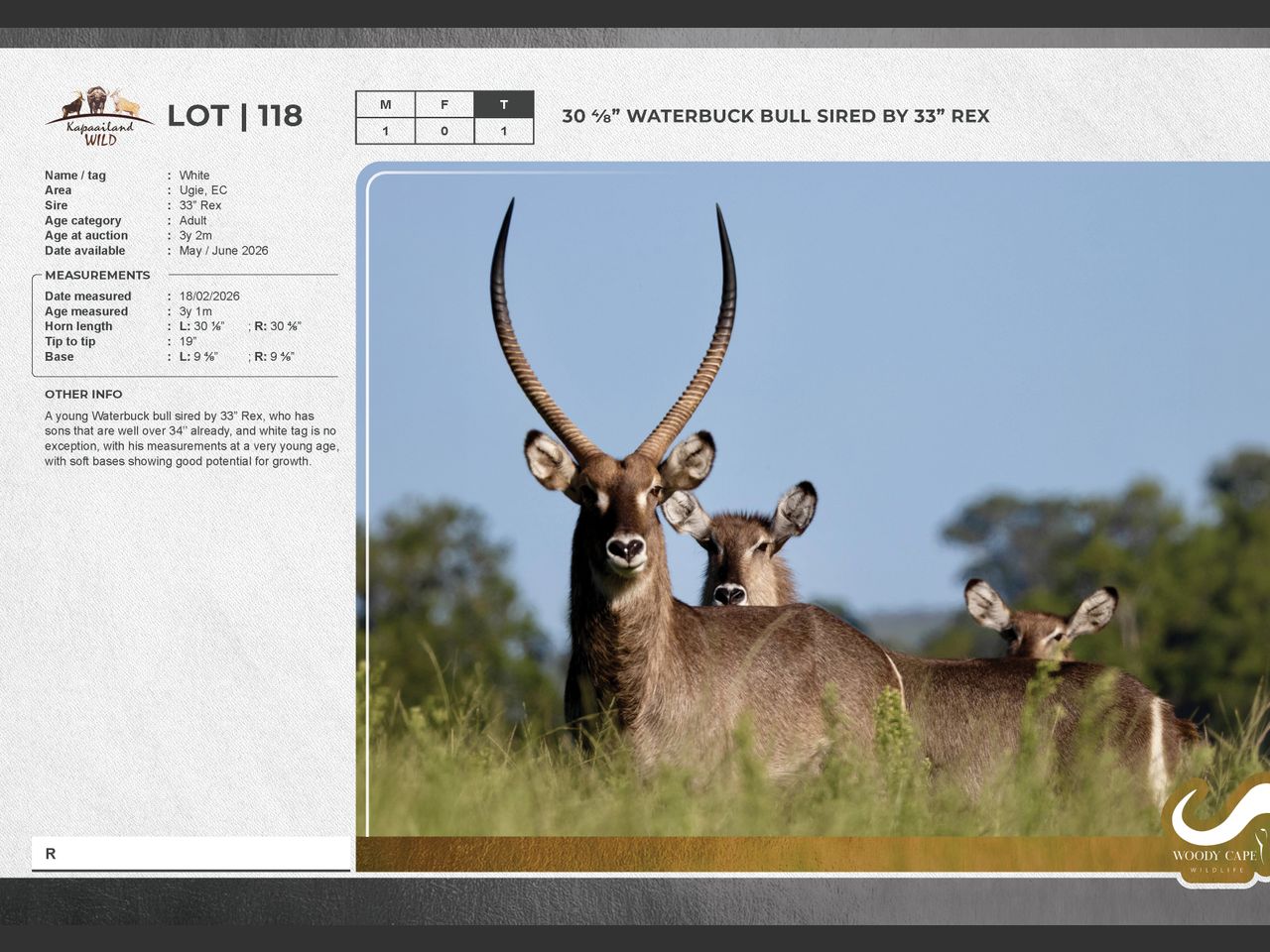
Task: Click the MEASUREMENTS section heading
Action: [97, 275]
